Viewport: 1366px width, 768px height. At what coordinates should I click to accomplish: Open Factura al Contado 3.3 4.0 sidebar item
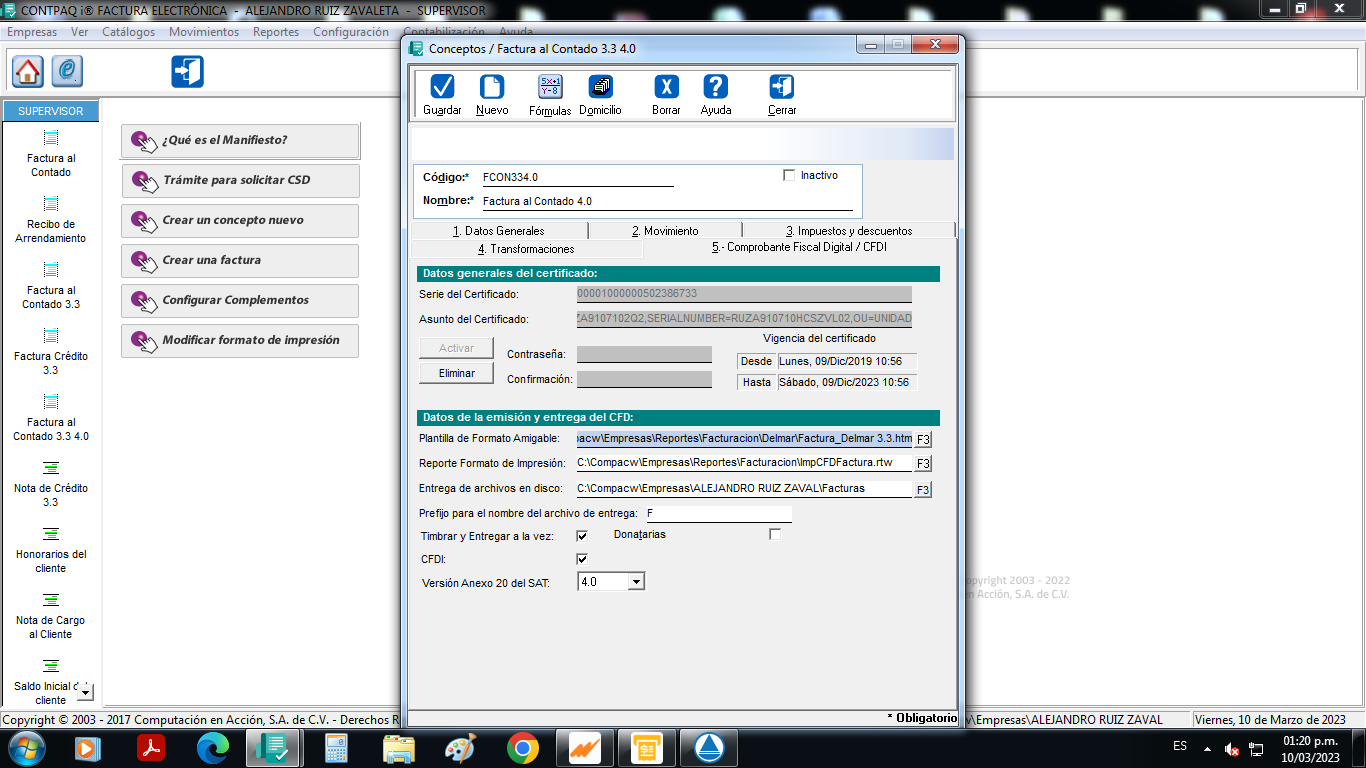click(x=51, y=418)
